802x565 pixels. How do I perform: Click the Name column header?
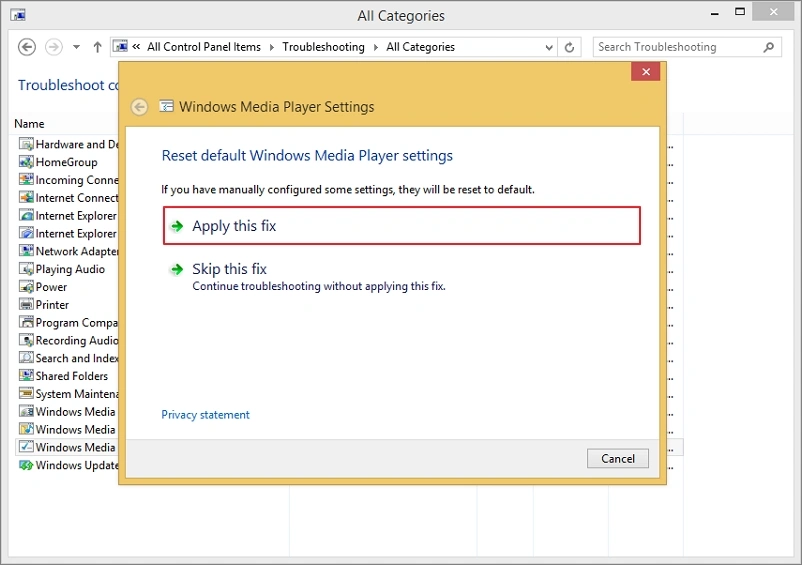click(x=29, y=124)
